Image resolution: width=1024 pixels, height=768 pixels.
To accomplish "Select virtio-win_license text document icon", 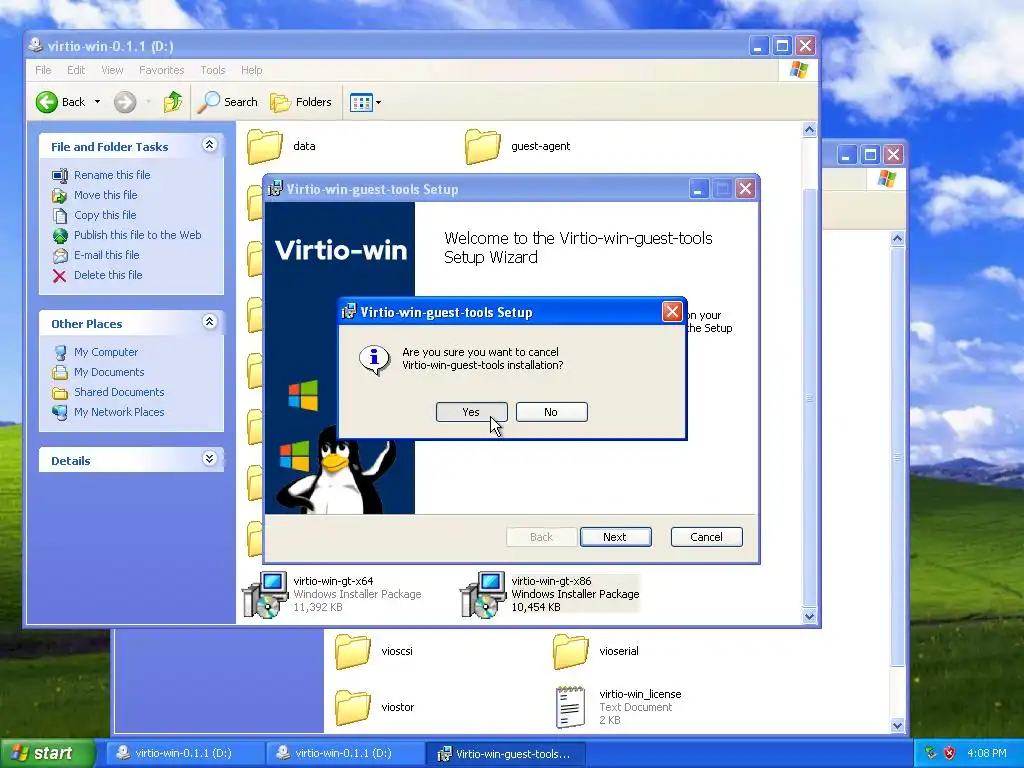I will (x=570, y=707).
